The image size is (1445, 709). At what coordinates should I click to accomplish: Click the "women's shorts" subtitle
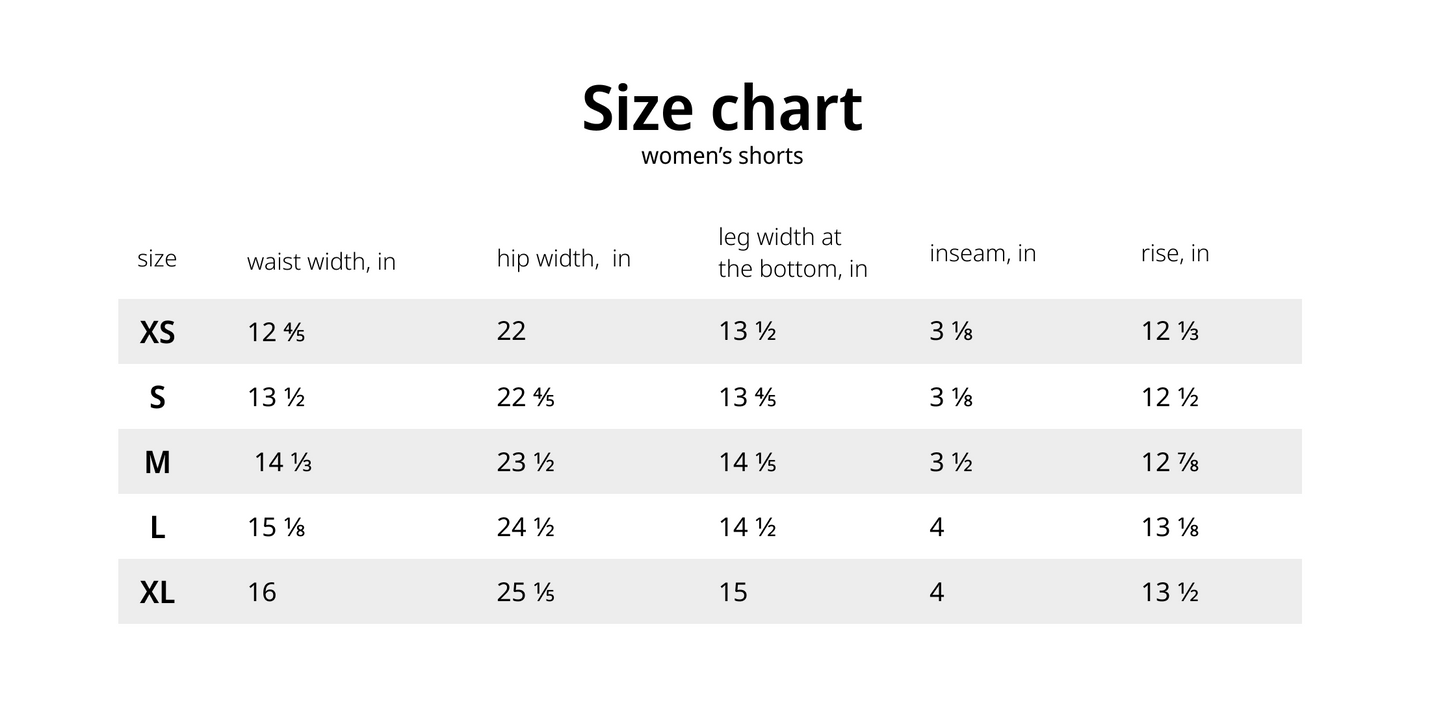(x=721, y=156)
